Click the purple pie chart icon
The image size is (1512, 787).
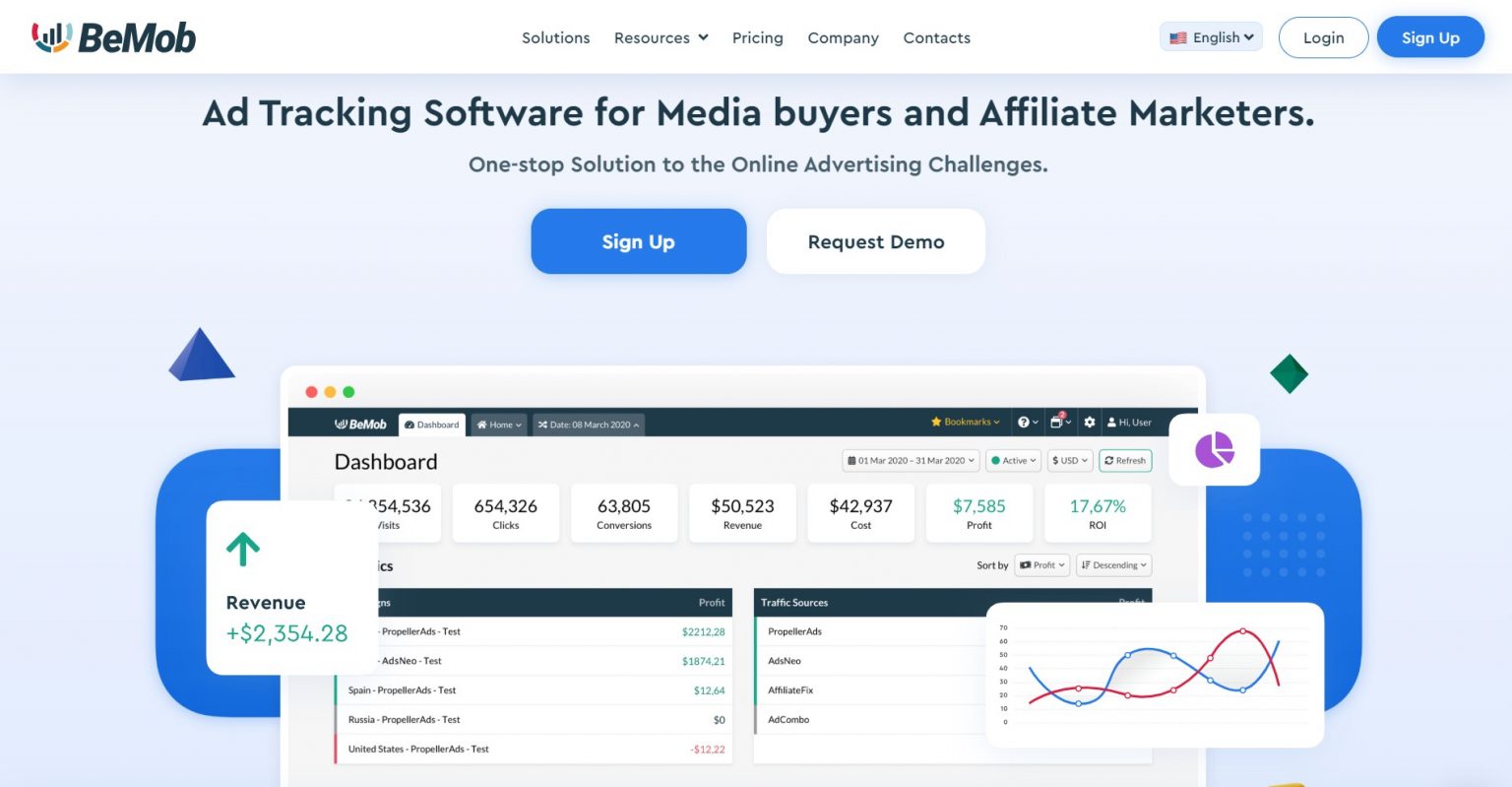click(x=1214, y=449)
